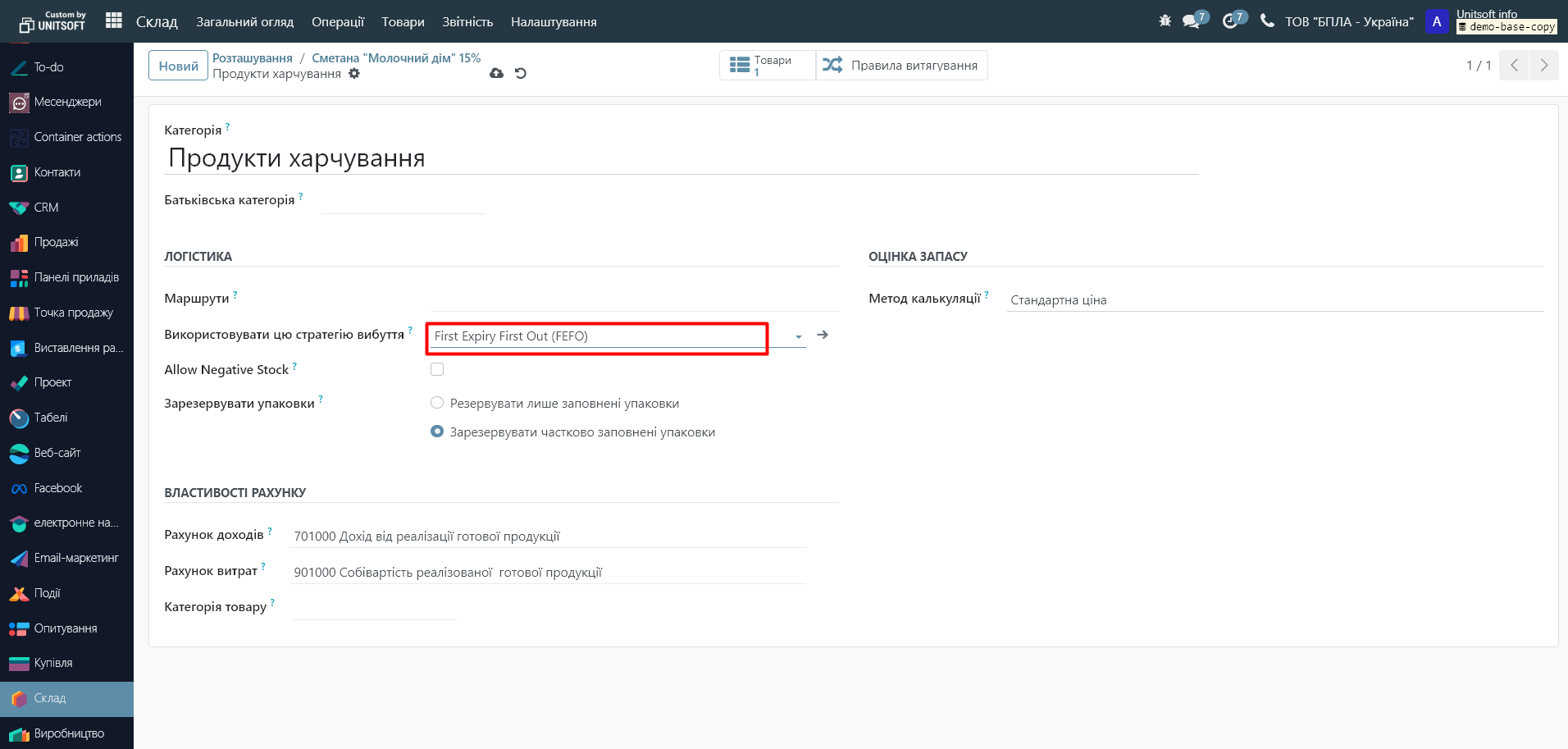This screenshot has height=749, width=1568.
Task: Click the phone icon in top bar
Action: pyautogui.click(x=1267, y=21)
